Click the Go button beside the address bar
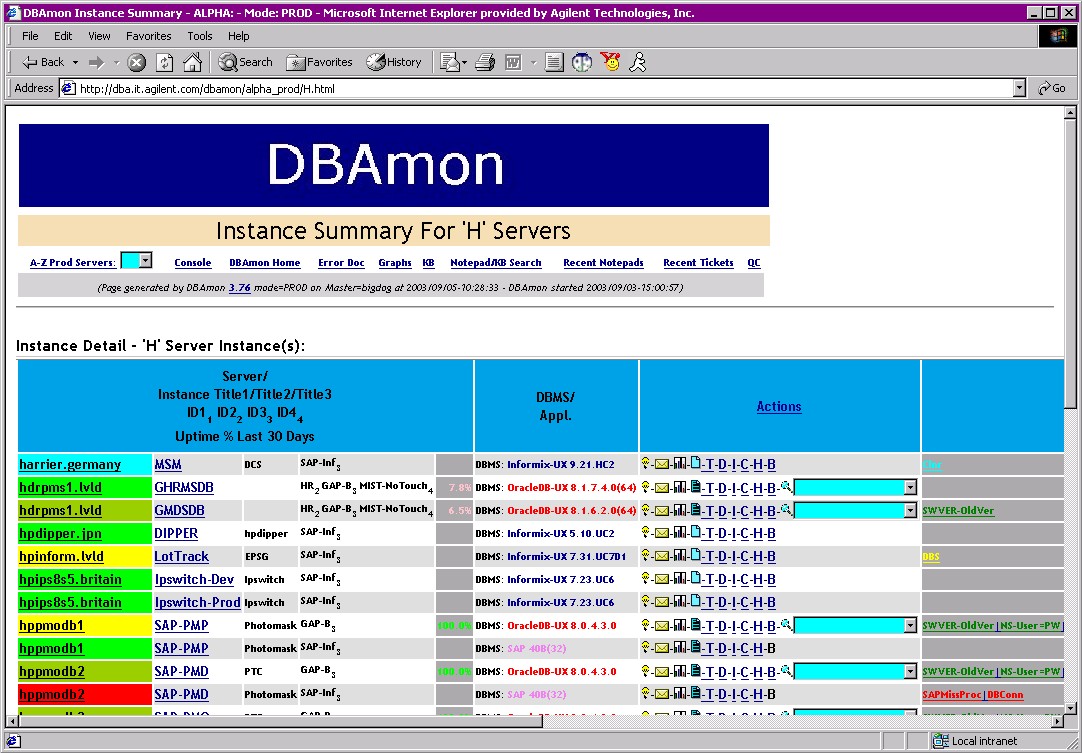Viewport: 1082px width, 753px height. tap(1052, 88)
